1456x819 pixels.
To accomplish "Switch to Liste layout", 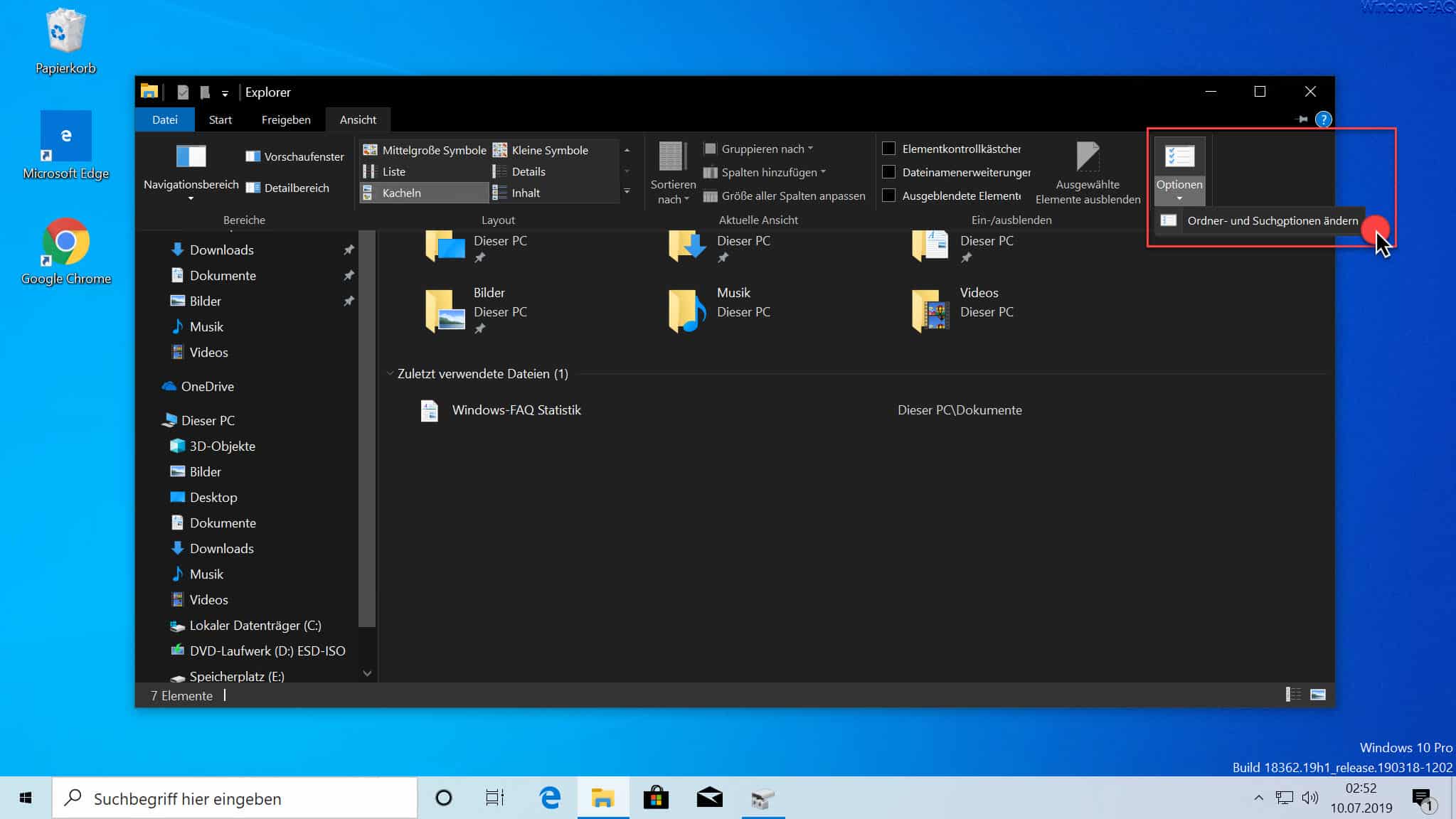I will click(384, 171).
